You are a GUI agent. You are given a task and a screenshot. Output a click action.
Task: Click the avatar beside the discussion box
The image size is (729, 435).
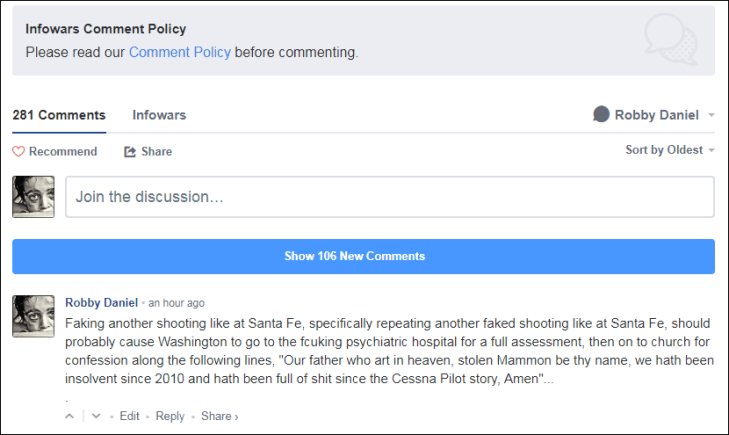click(33, 197)
